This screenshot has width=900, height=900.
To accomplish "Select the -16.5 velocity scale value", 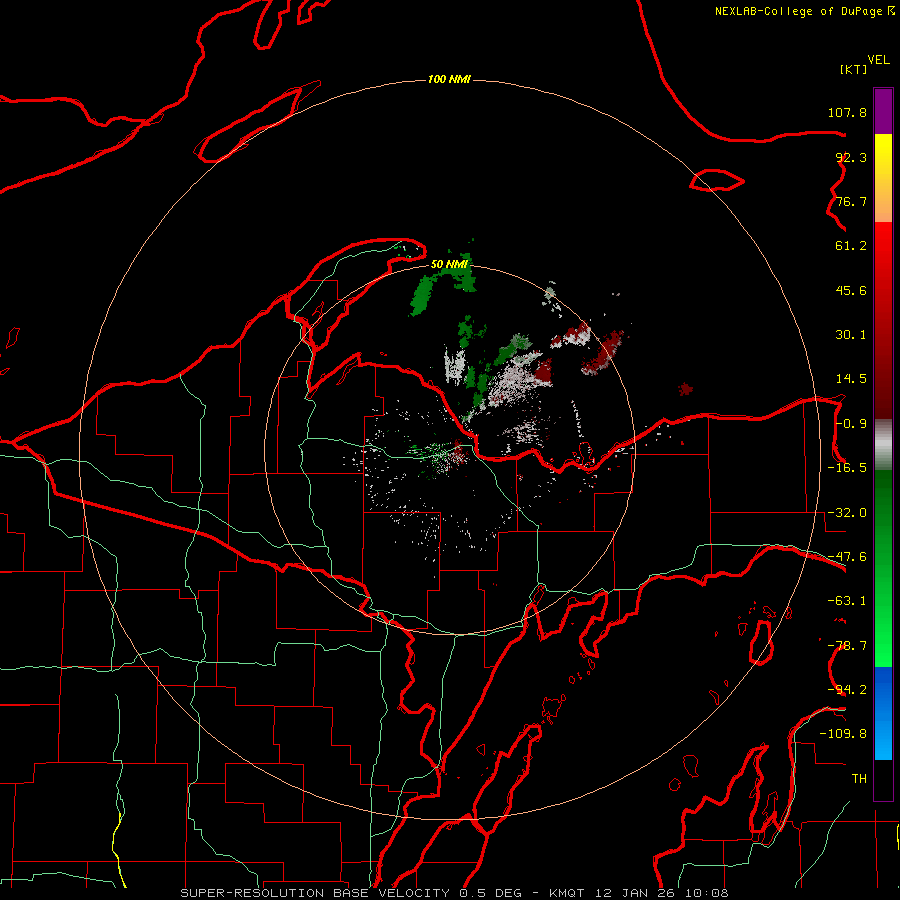I will [x=847, y=468].
